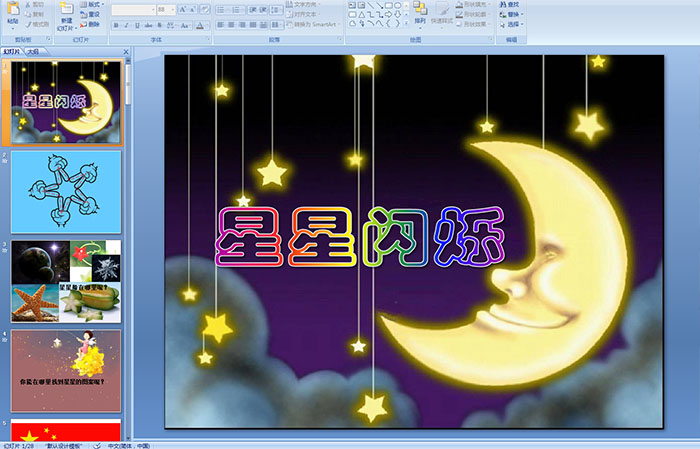Toggle bold formatting

tap(116, 25)
